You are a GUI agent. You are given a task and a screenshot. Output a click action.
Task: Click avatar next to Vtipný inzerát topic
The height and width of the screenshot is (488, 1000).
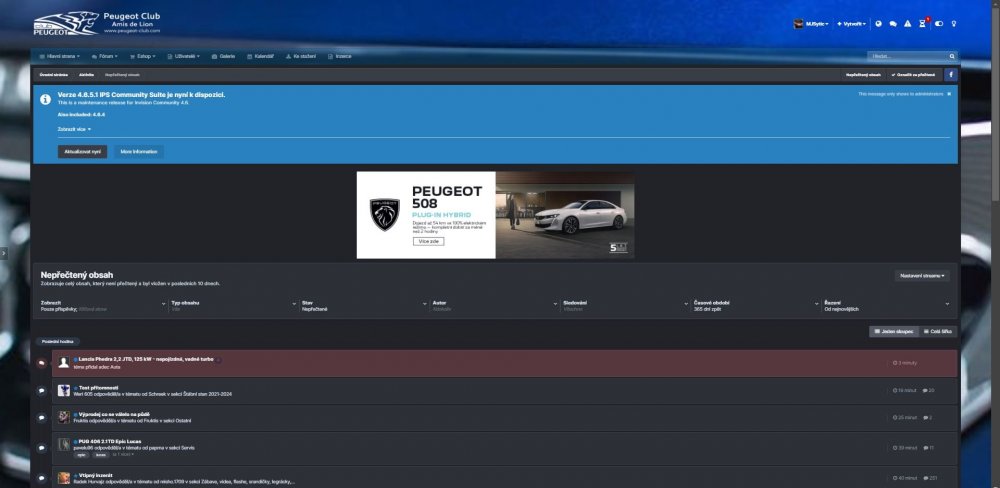tap(64, 478)
